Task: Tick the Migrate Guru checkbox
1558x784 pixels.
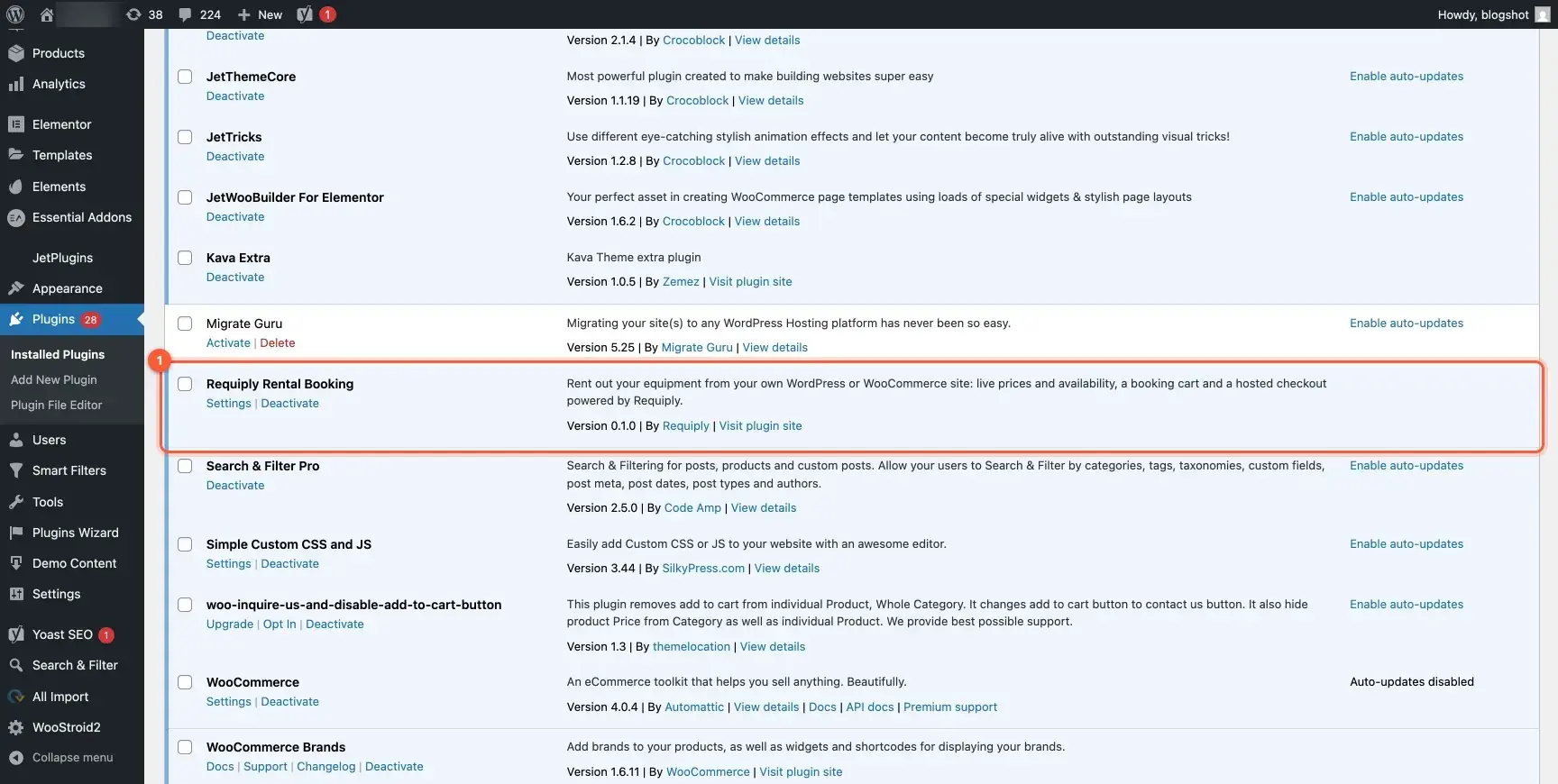Action: (x=185, y=324)
